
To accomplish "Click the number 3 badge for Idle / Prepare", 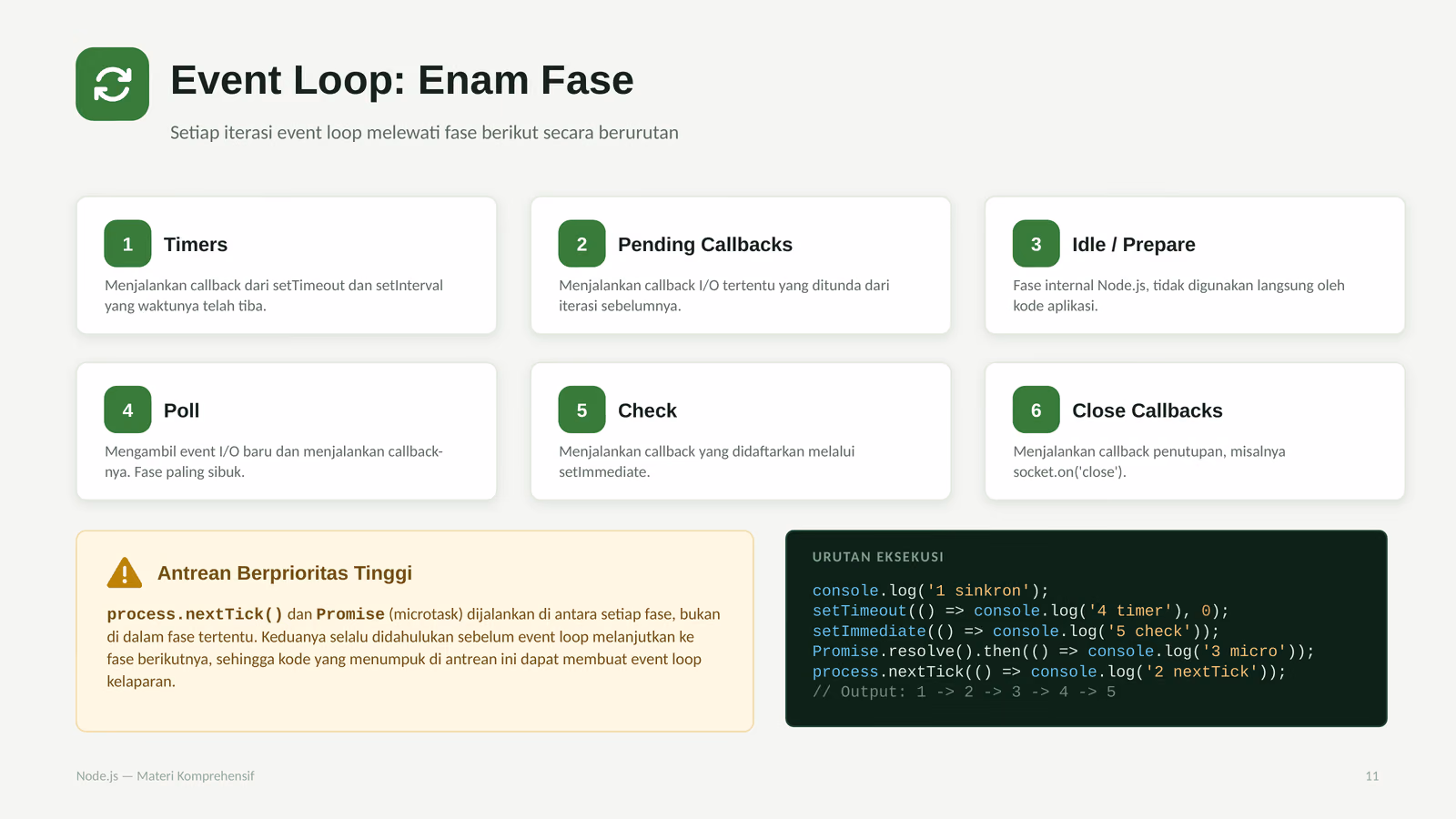I will pyautogui.click(x=1036, y=244).
